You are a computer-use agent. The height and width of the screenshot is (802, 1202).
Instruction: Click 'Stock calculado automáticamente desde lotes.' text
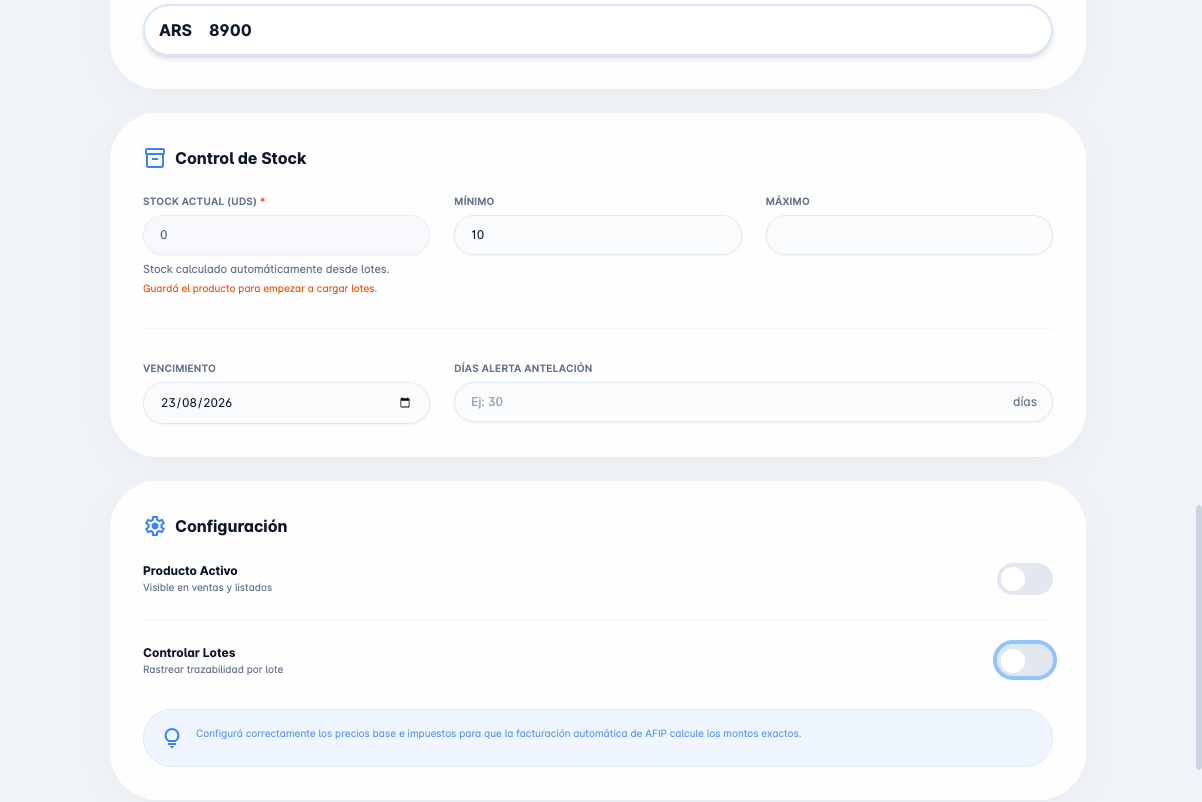coord(266,269)
